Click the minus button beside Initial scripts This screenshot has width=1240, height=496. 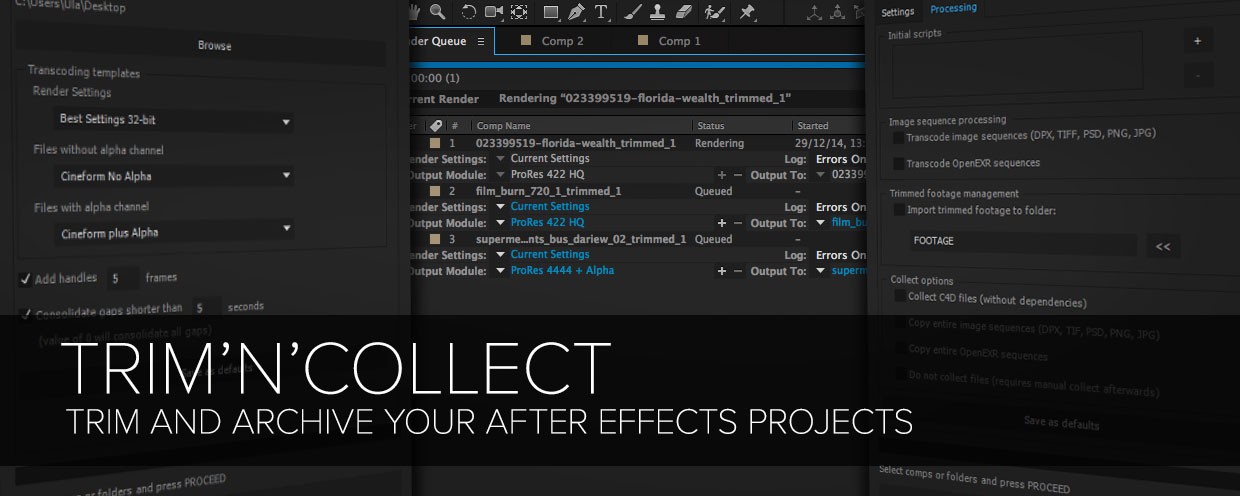[x=1198, y=74]
